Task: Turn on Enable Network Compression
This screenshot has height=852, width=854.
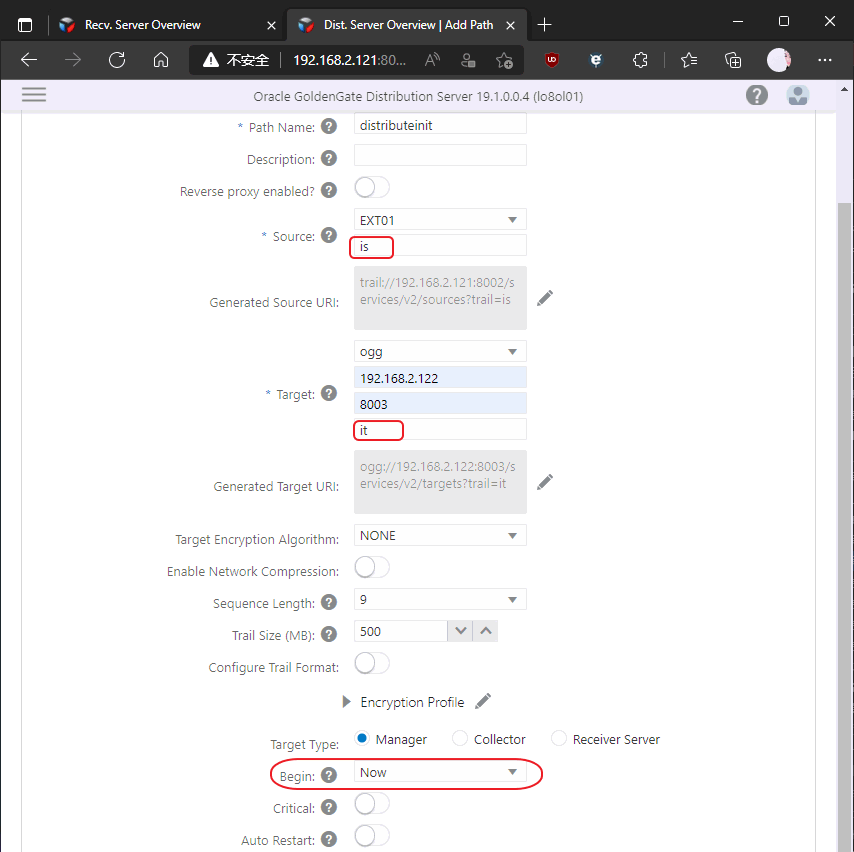Action: tap(371, 568)
